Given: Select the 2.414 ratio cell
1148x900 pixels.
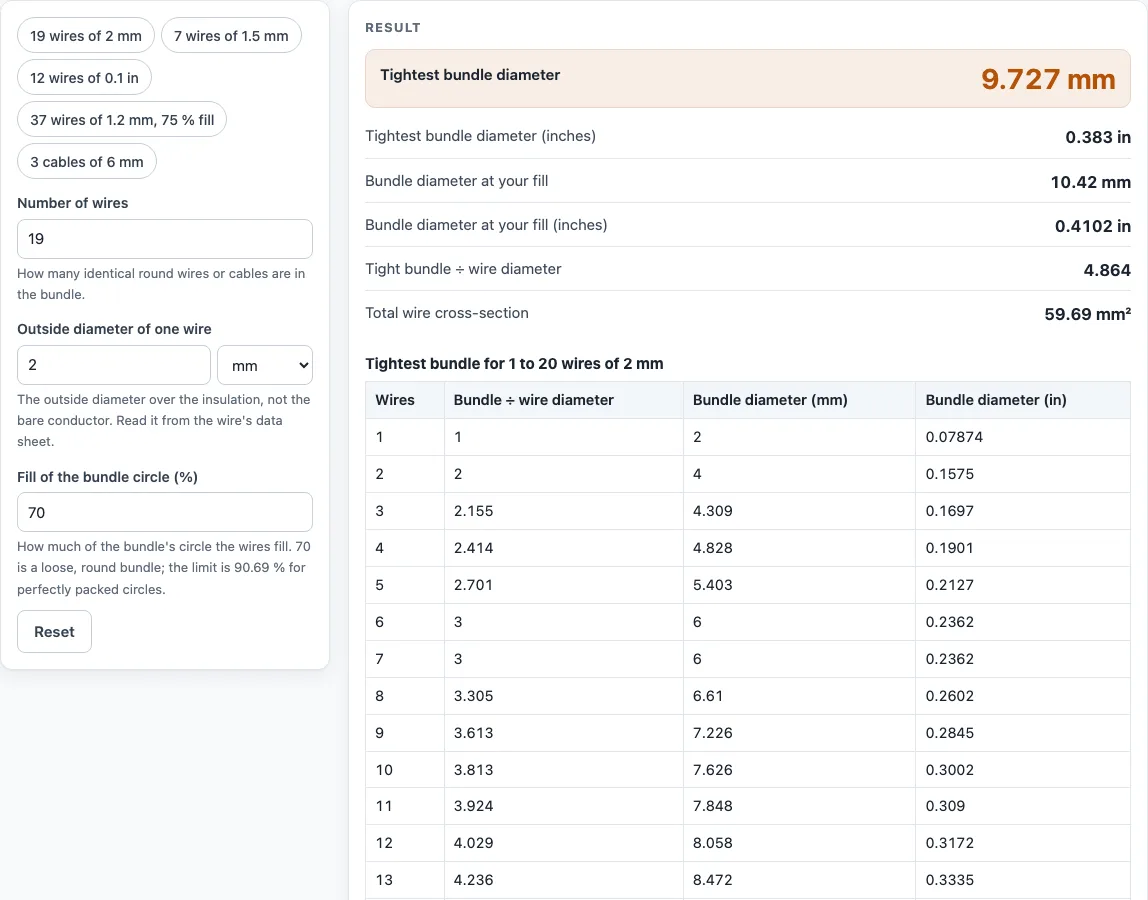Looking at the screenshot, I should pos(564,548).
